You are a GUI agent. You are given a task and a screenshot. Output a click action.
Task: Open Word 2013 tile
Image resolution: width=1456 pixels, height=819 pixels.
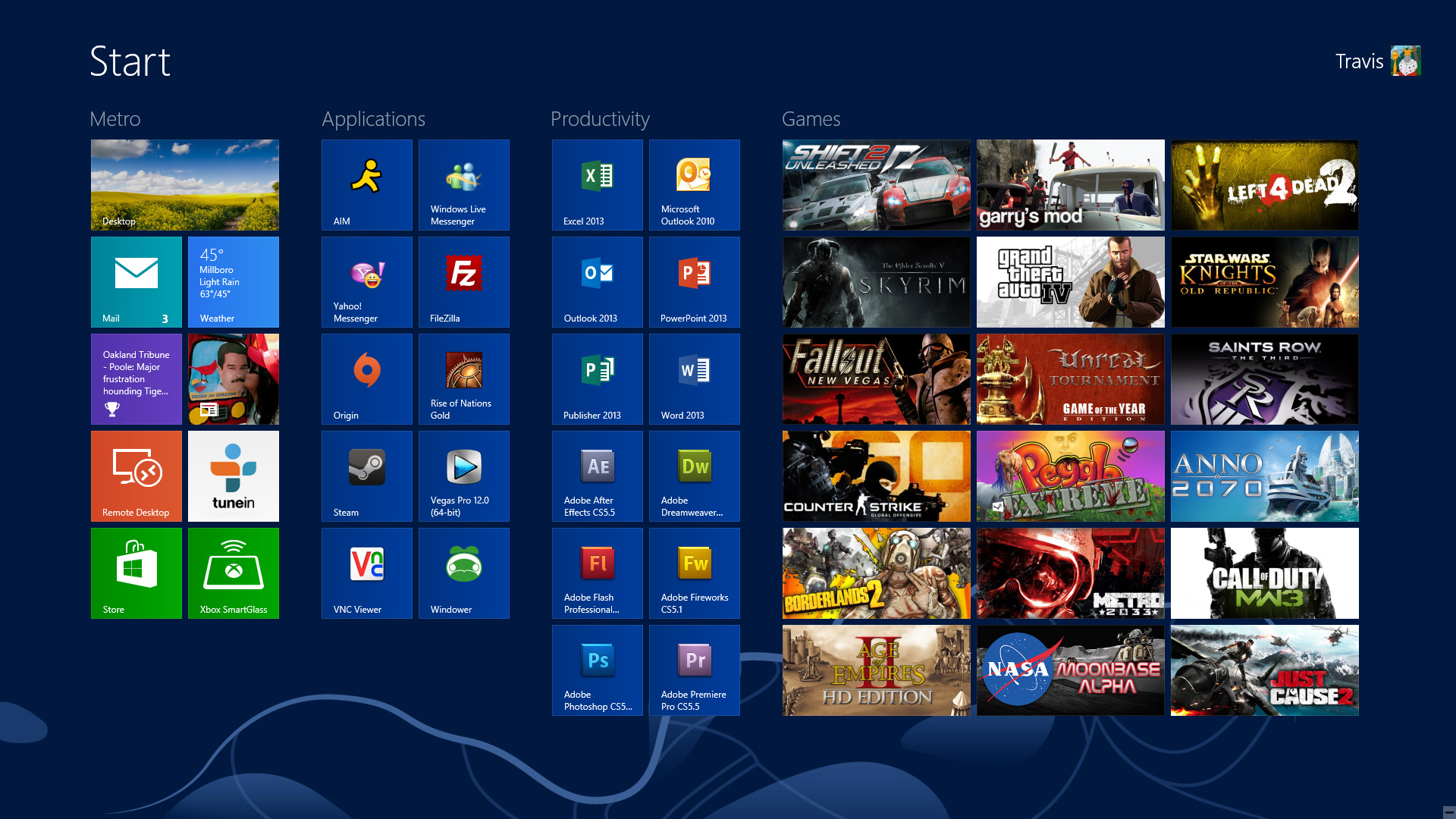pos(695,379)
